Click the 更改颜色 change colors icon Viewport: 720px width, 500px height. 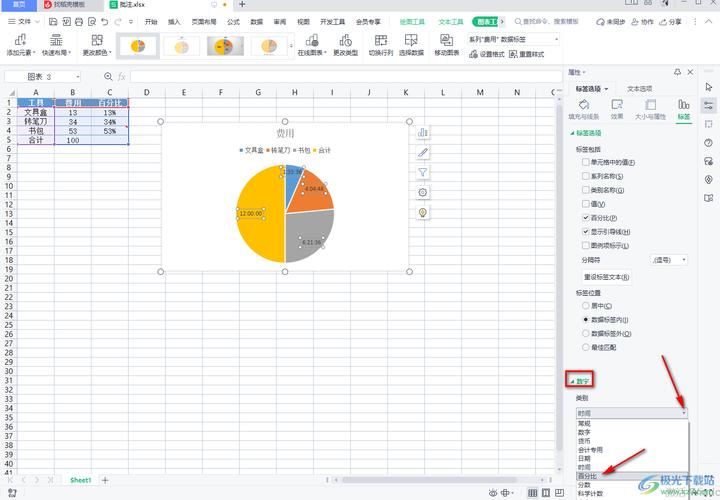click(x=97, y=40)
